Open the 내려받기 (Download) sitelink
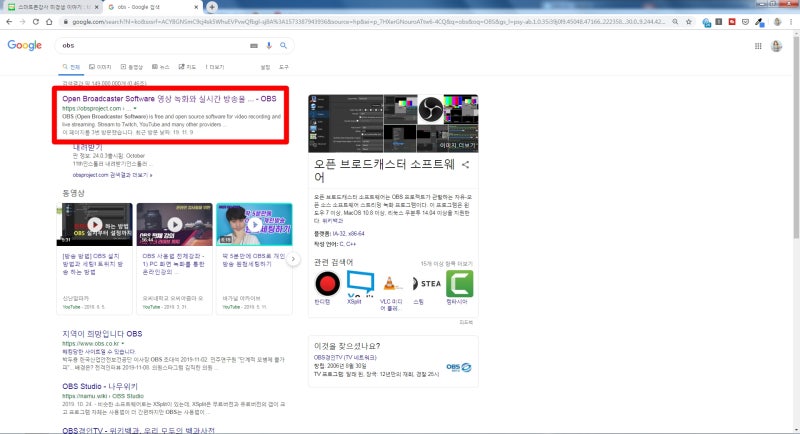This screenshot has width=800, height=434. (x=87, y=147)
